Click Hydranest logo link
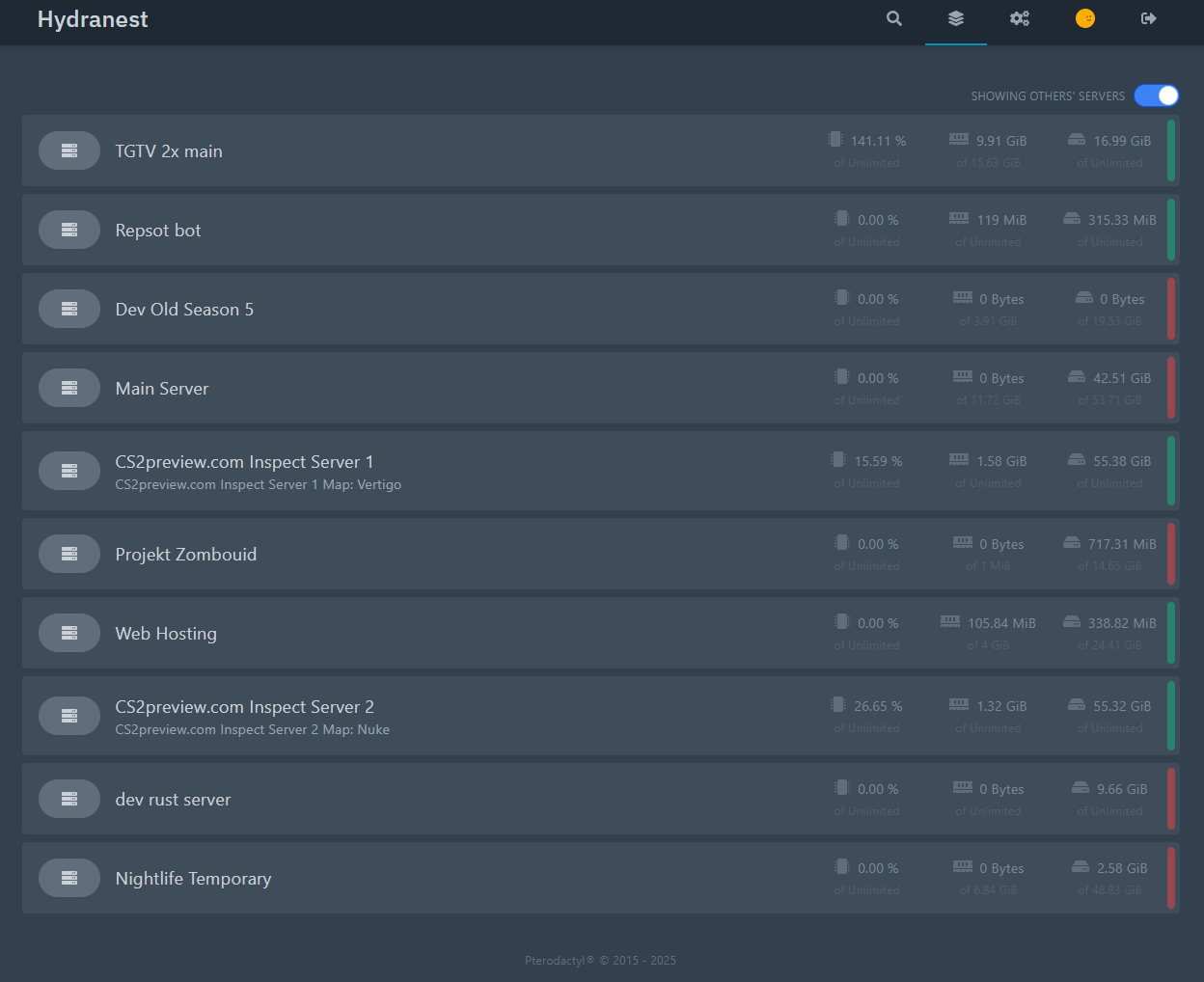 coord(93,19)
